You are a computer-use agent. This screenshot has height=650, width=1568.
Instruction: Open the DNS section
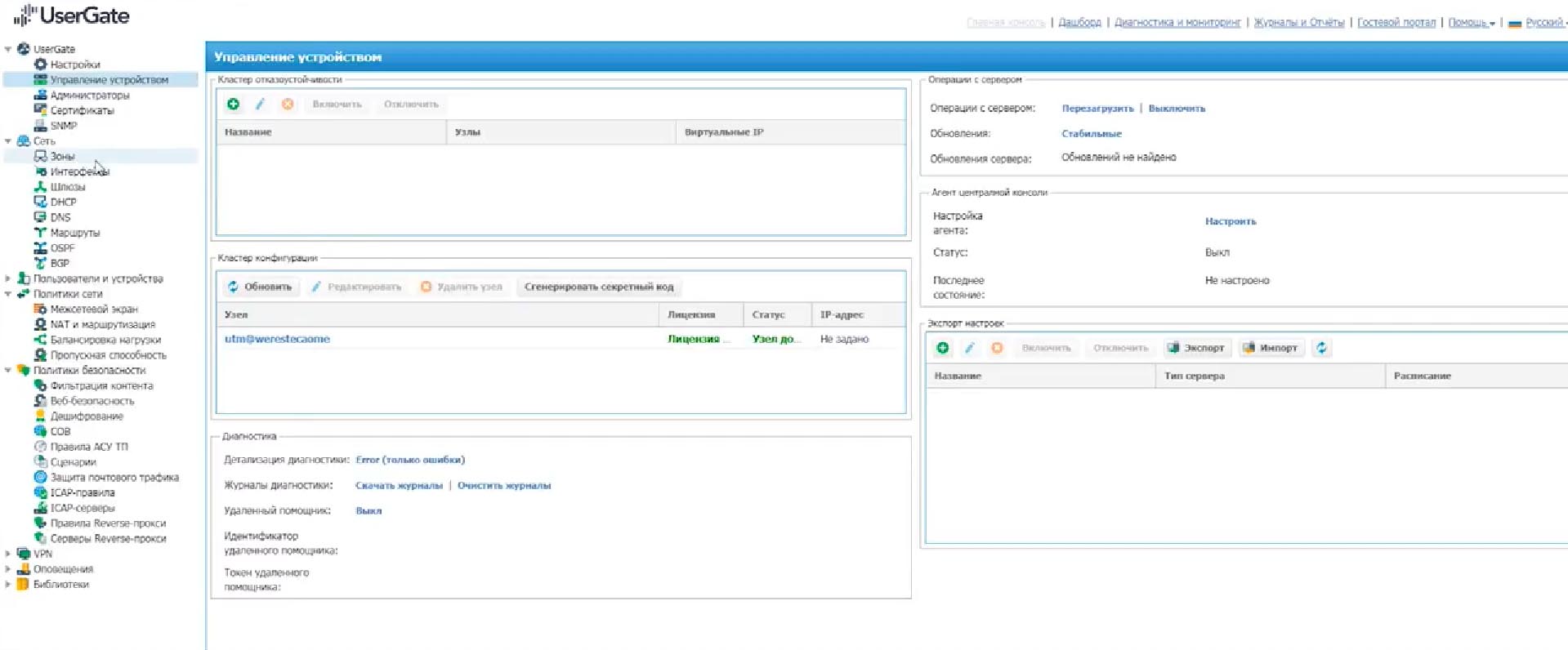coord(60,217)
